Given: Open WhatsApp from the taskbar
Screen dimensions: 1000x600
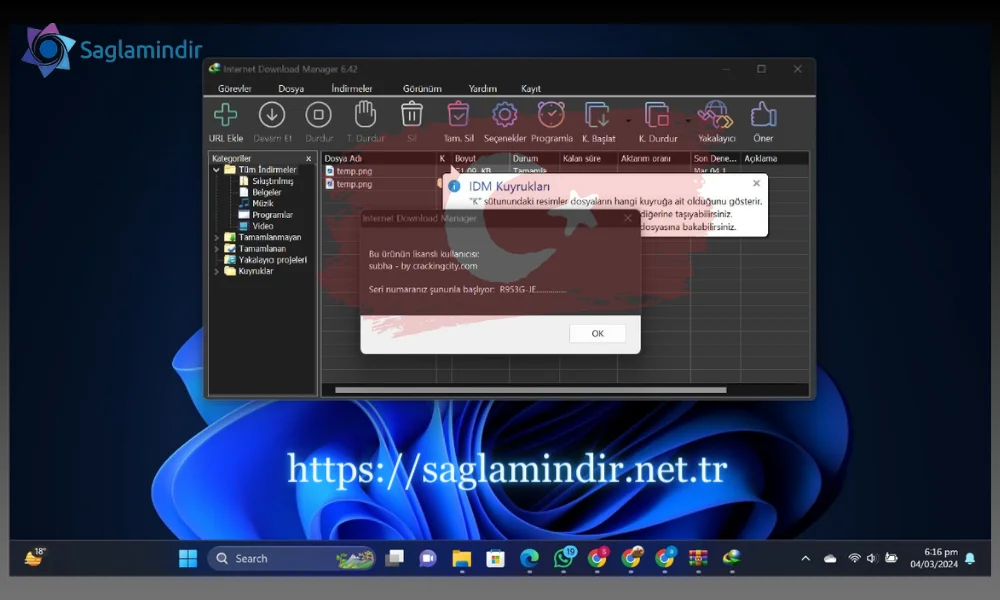Looking at the screenshot, I should [x=564, y=558].
